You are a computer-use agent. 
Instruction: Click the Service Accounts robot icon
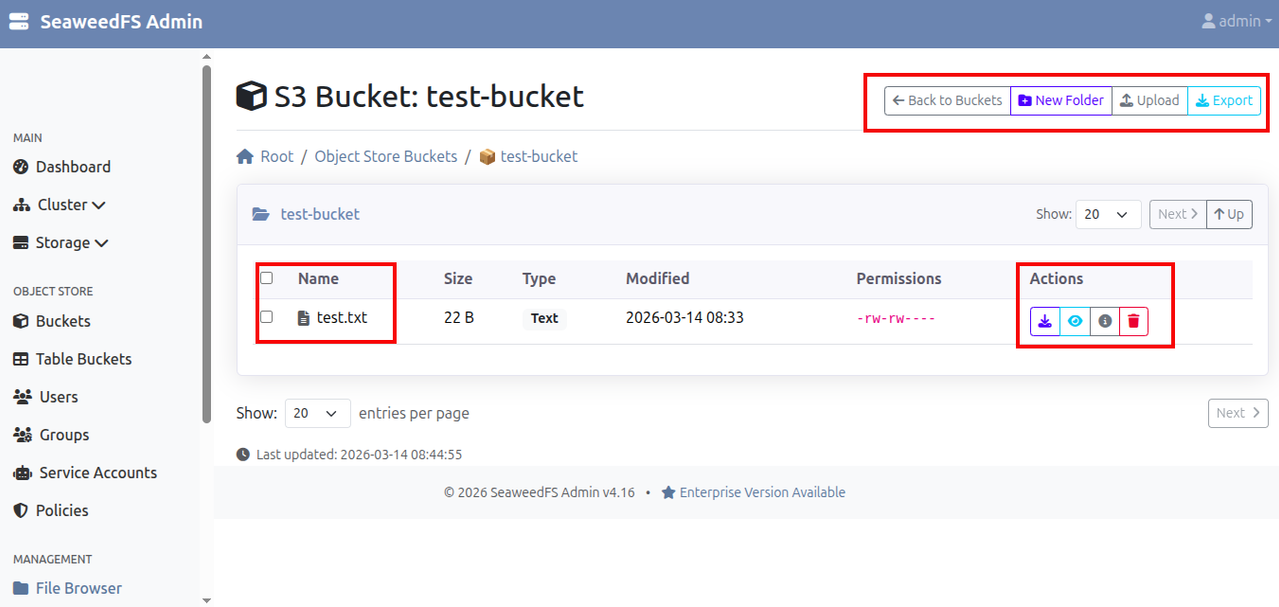point(22,473)
